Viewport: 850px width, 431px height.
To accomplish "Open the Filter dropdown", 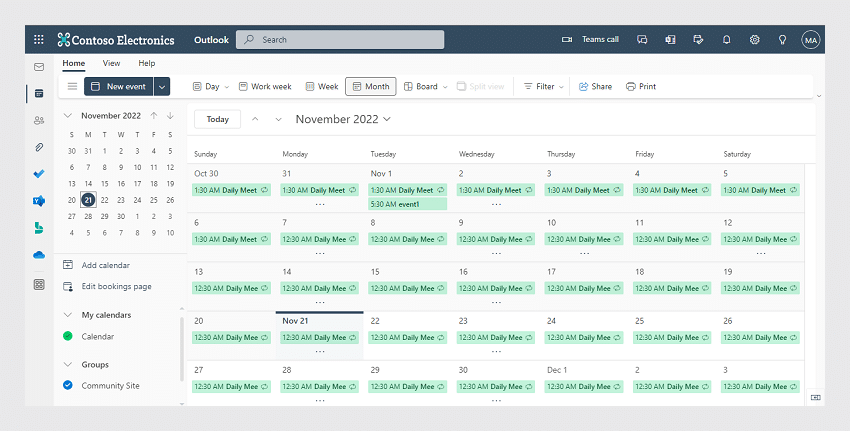I will coord(544,86).
